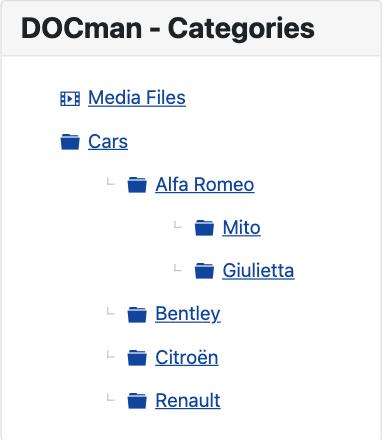This screenshot has width=382, height=440.
Task: Click the folder icon next to Citroën
Action: 137,358
